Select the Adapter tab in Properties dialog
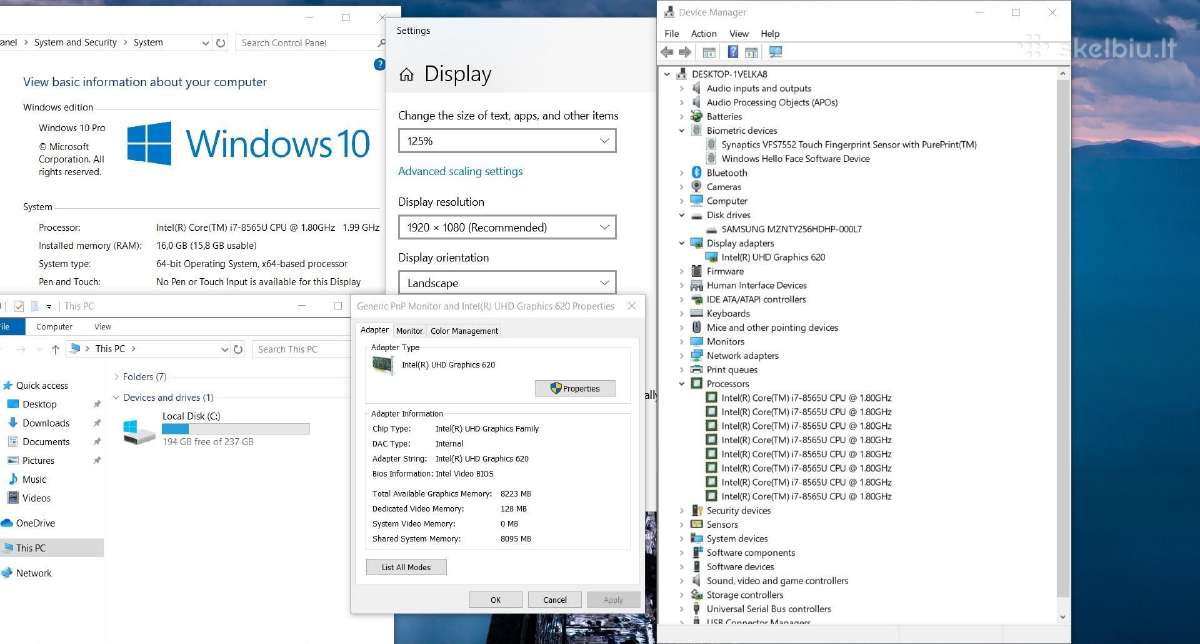The width and height of the screenshot is (1200, 644). 374,330
